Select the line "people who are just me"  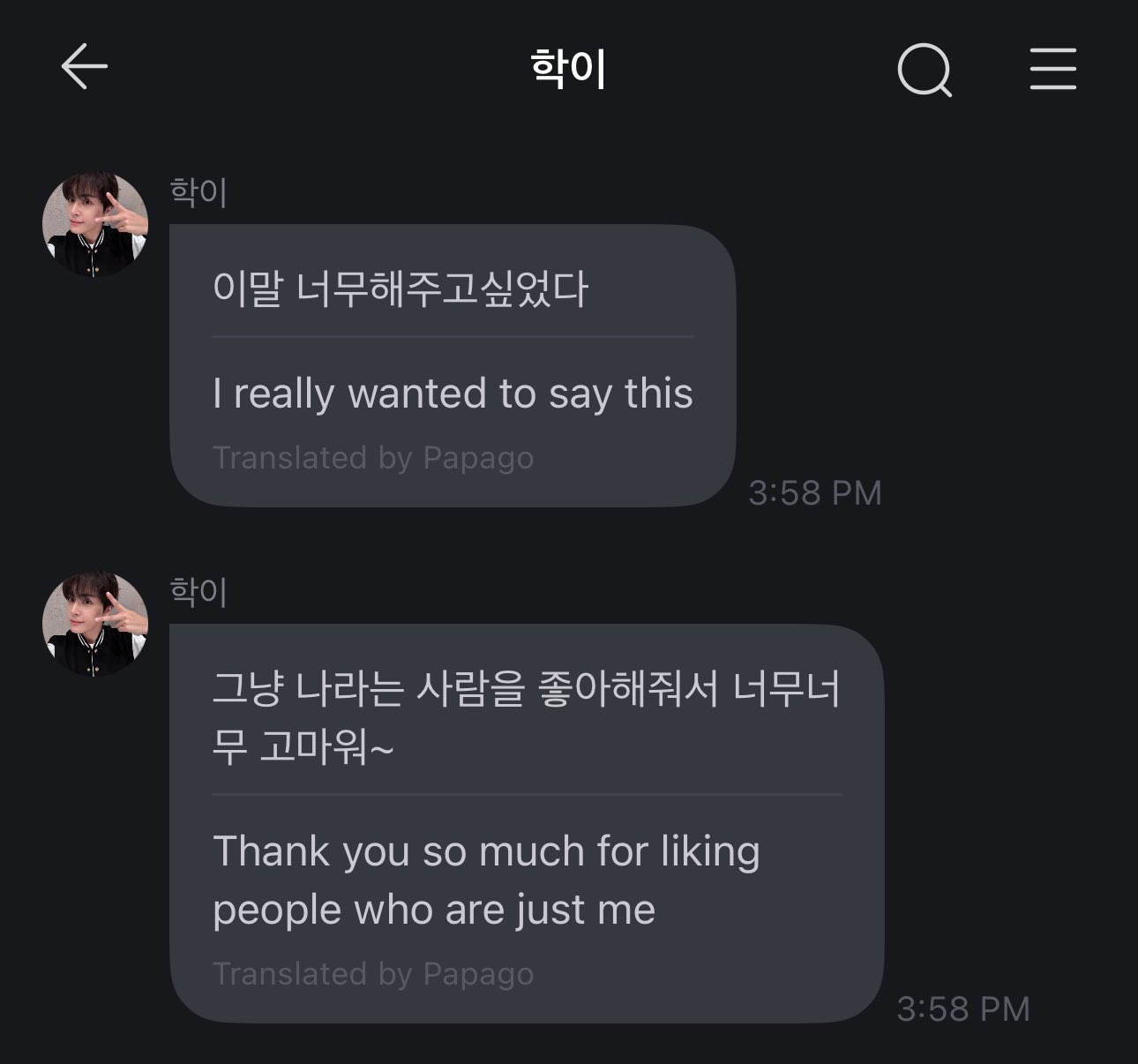[x=434, y=910]
